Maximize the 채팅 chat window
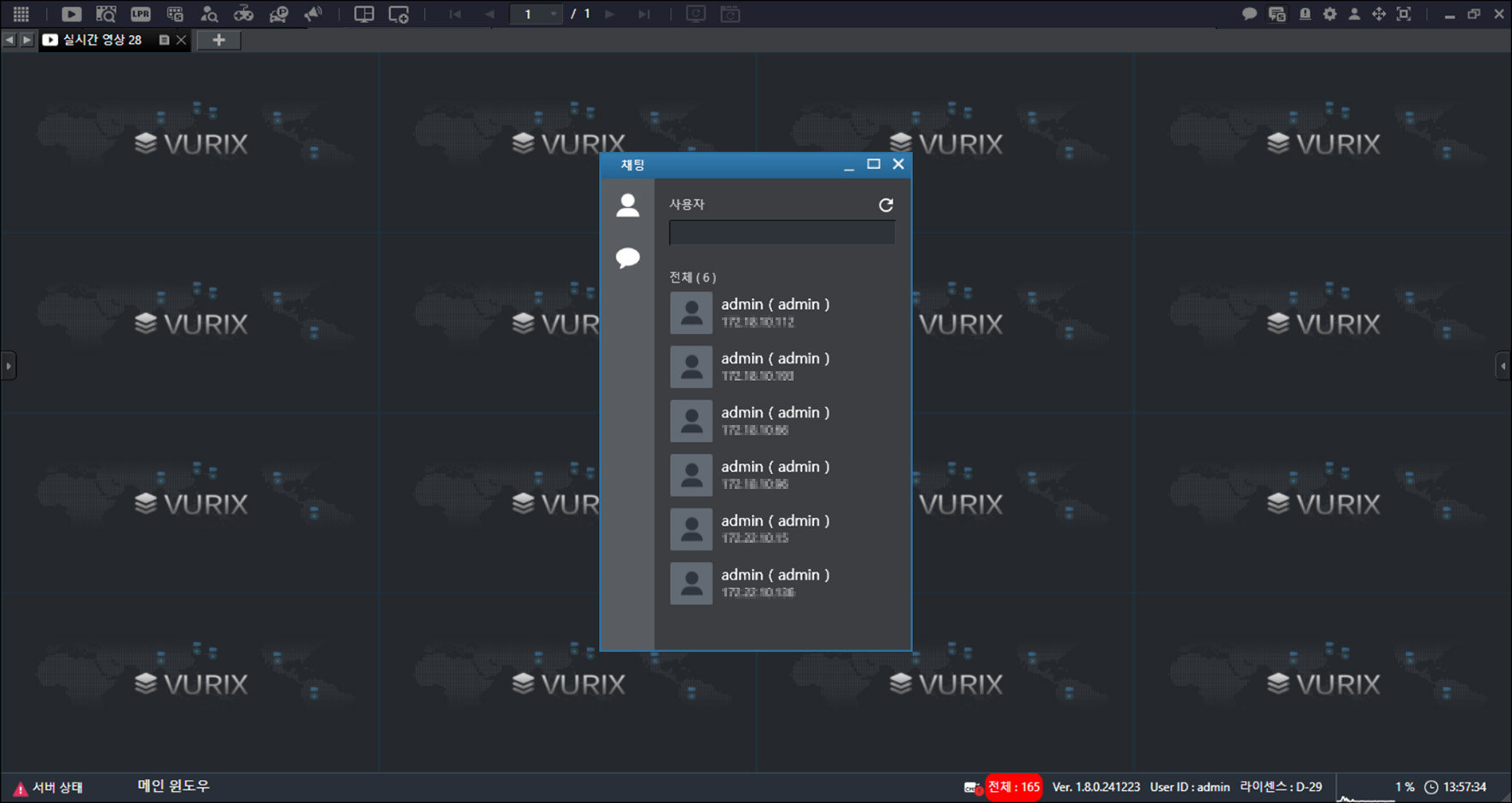Viewport: 1512px width, 803px height. [874, 164]
